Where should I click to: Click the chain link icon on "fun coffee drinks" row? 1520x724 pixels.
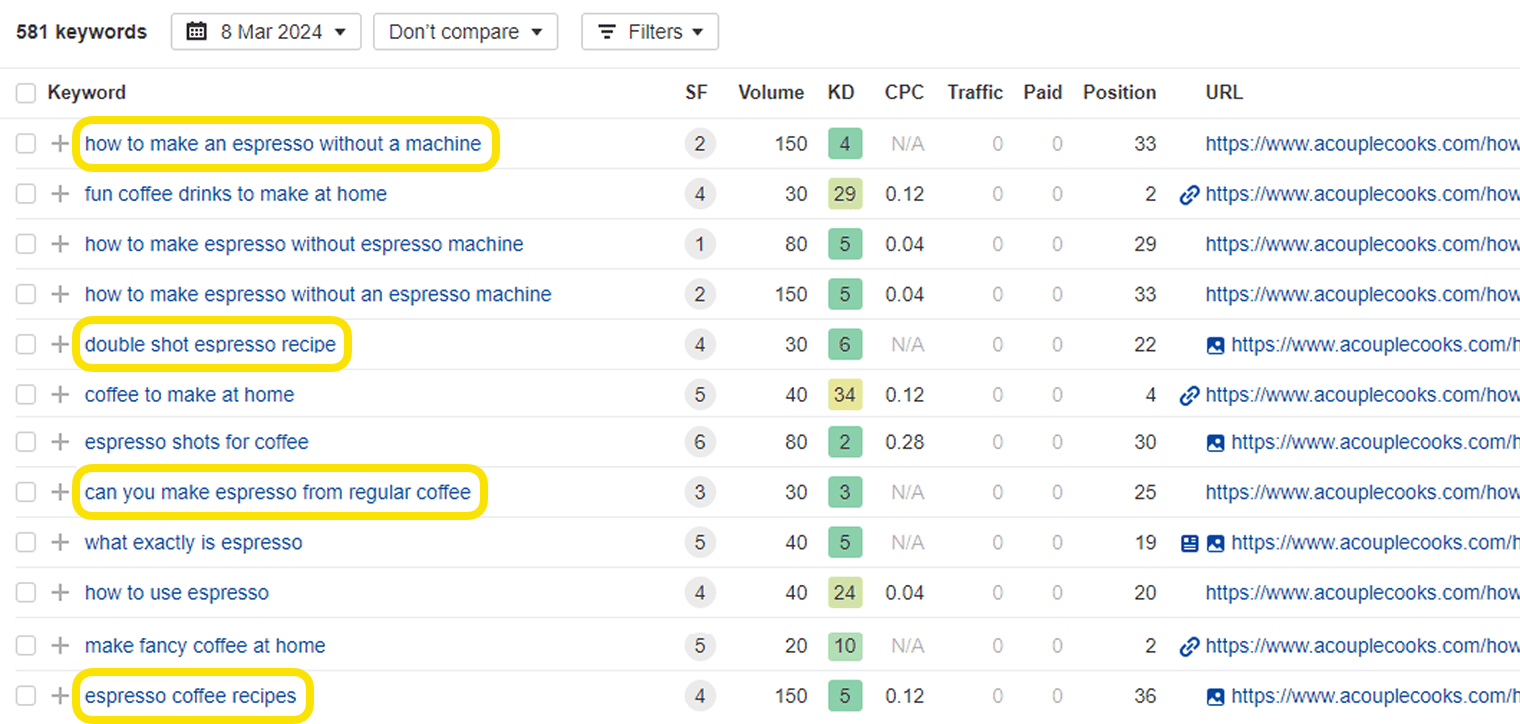pos(1189,193)
